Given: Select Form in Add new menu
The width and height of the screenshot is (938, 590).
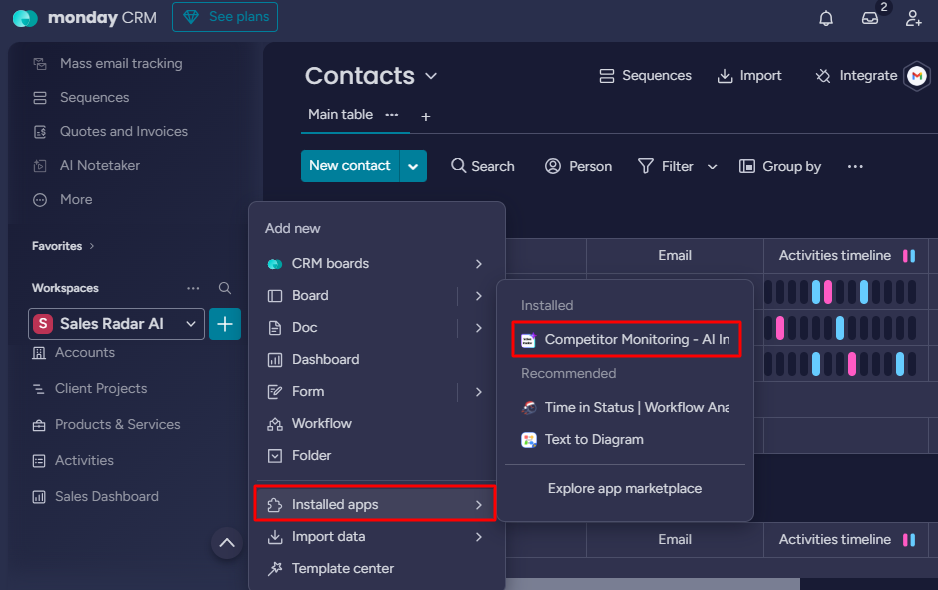Looking at the screenshot, I should click(308, 392).
